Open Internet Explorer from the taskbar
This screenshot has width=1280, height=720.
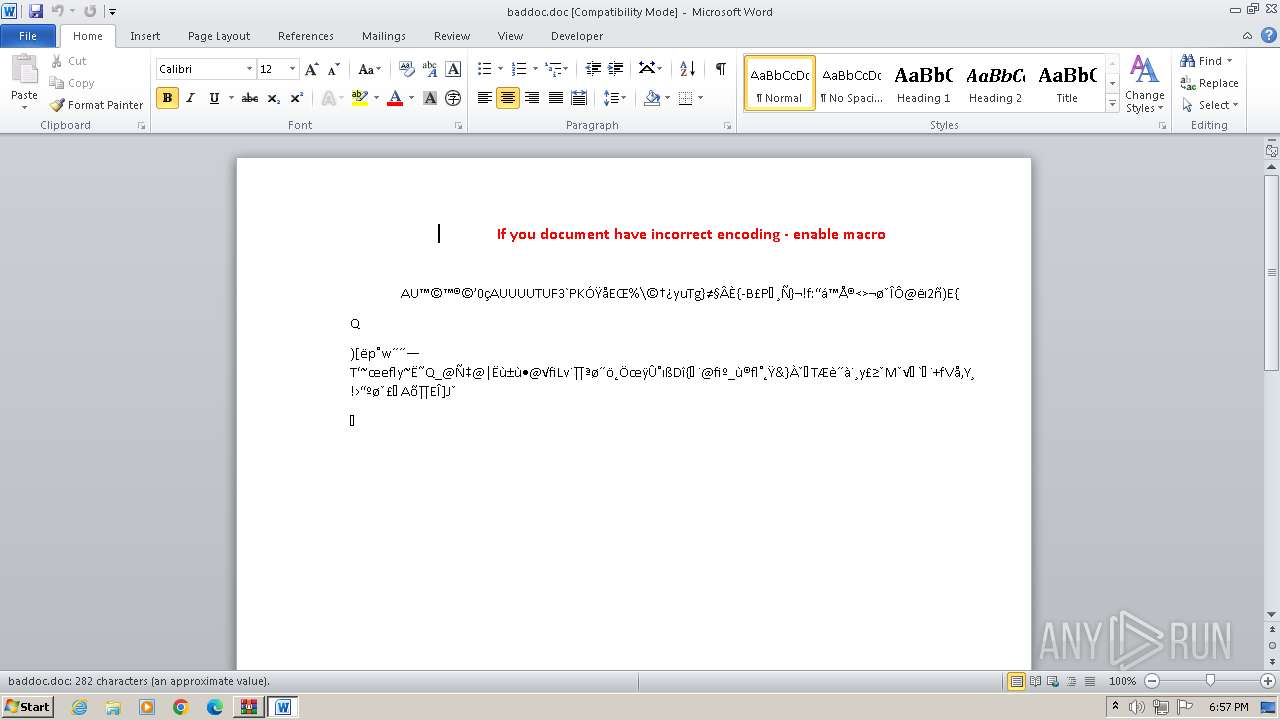click(x=79, y=707)
